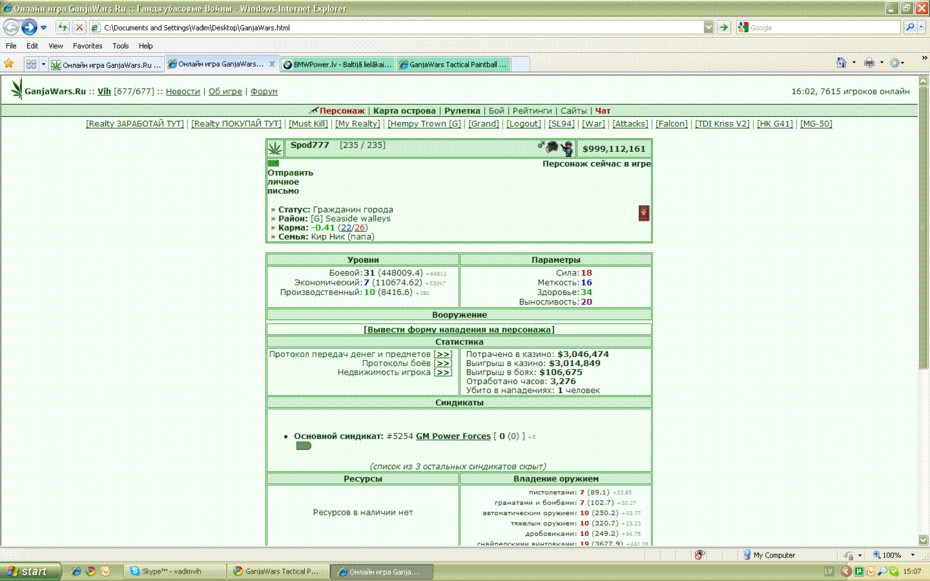This screenshot has height=581, width=930.
Task: Show Quick Tabs thumbnails view
Action: click(31, 64)
